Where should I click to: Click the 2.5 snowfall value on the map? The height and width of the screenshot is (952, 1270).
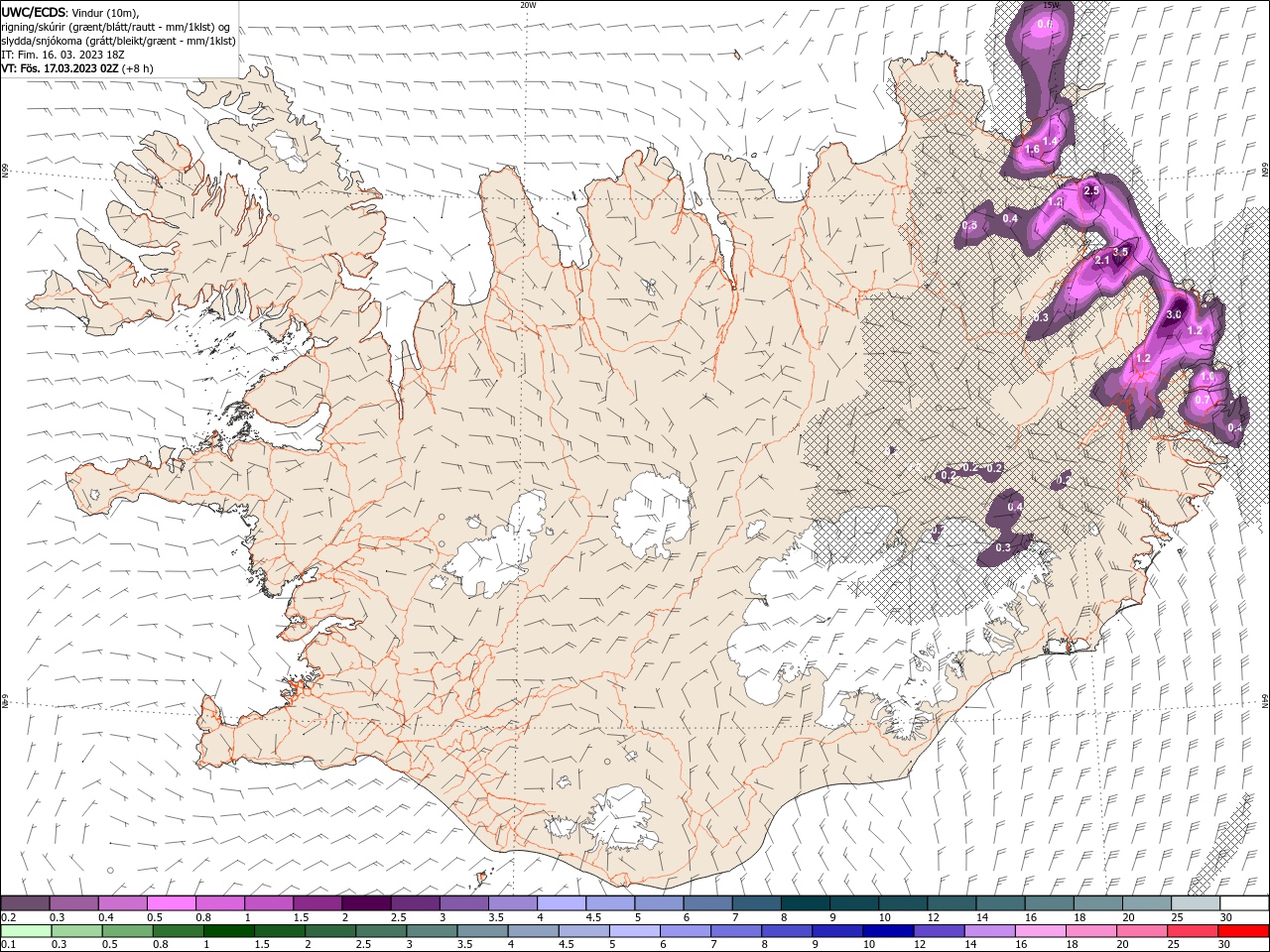(x=1091, y=190)
